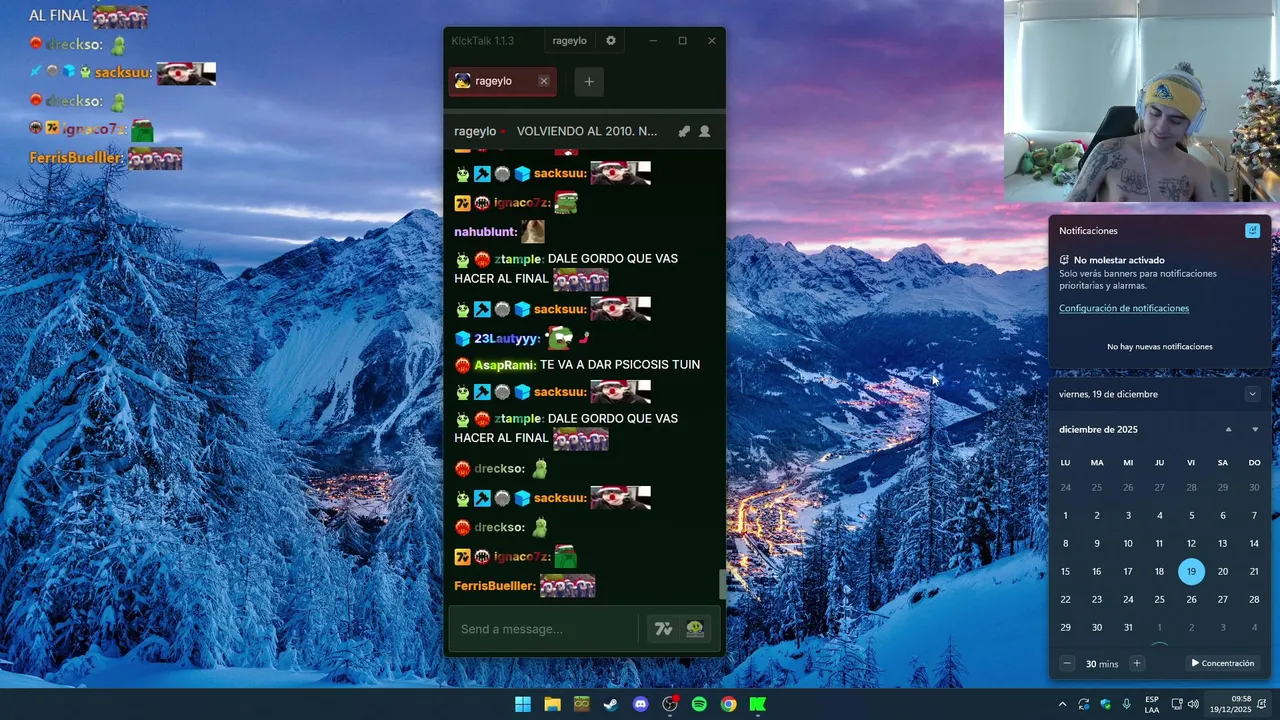Click microphone icon in system tray
The width and height of the screenshot is (1280, 720).
pos(1127,704)
